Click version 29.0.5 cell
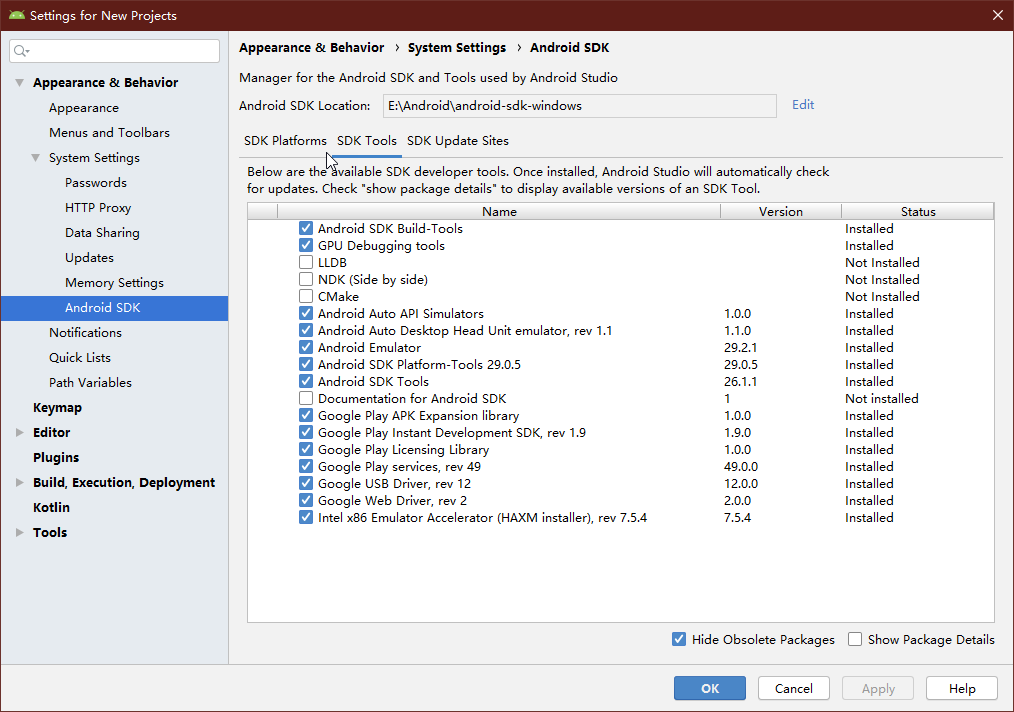 (740, 365)
